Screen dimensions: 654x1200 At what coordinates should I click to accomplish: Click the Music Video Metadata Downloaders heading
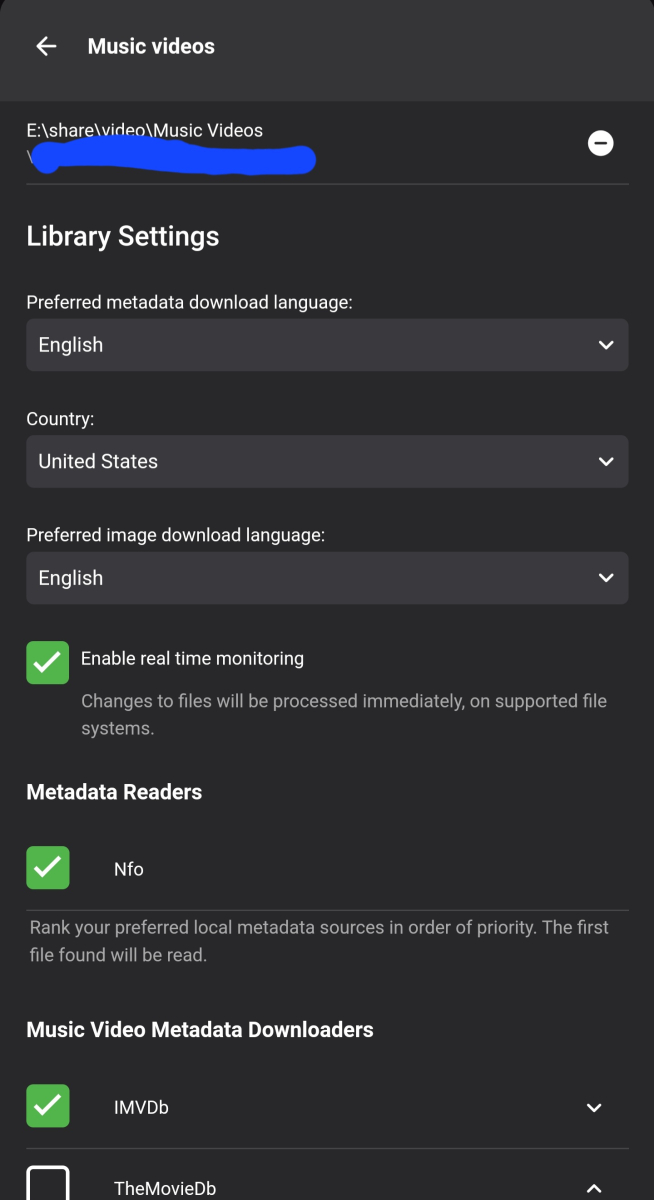[x=200, y=1030]
